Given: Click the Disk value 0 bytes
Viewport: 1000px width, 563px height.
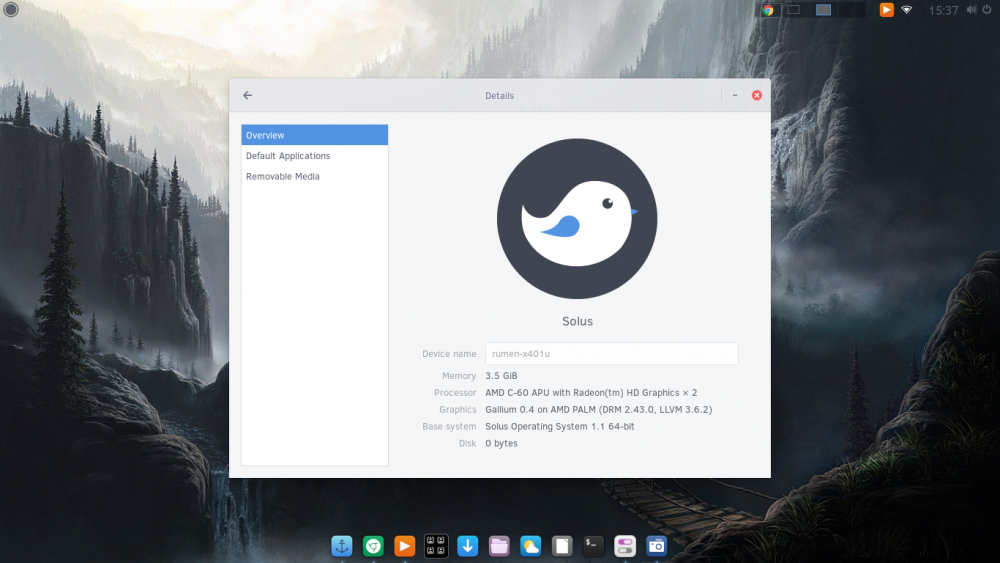Looking at the screenshot, I should point(501,443).
